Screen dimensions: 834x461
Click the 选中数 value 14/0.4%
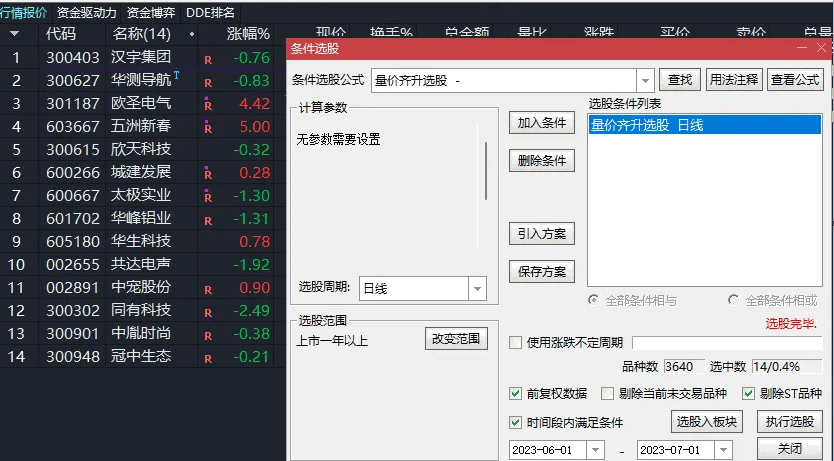787,367
